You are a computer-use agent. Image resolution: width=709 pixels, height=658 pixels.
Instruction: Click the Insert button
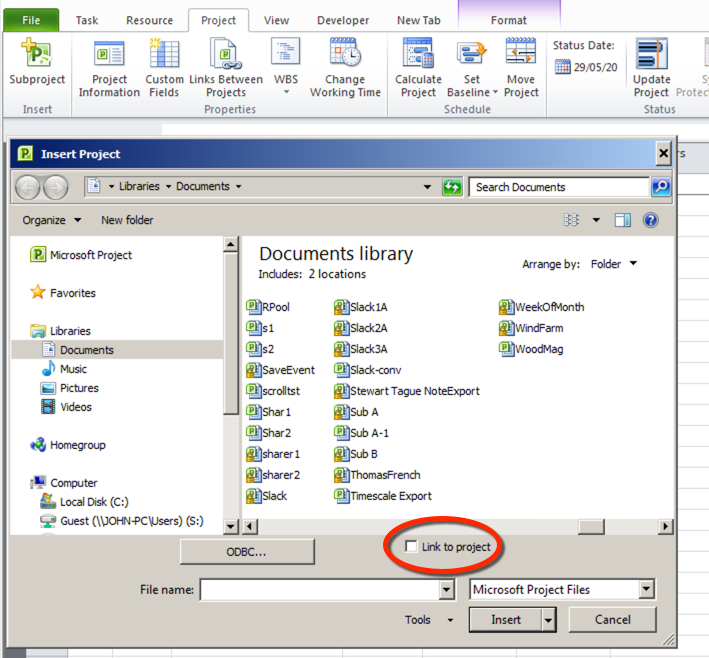506,620
